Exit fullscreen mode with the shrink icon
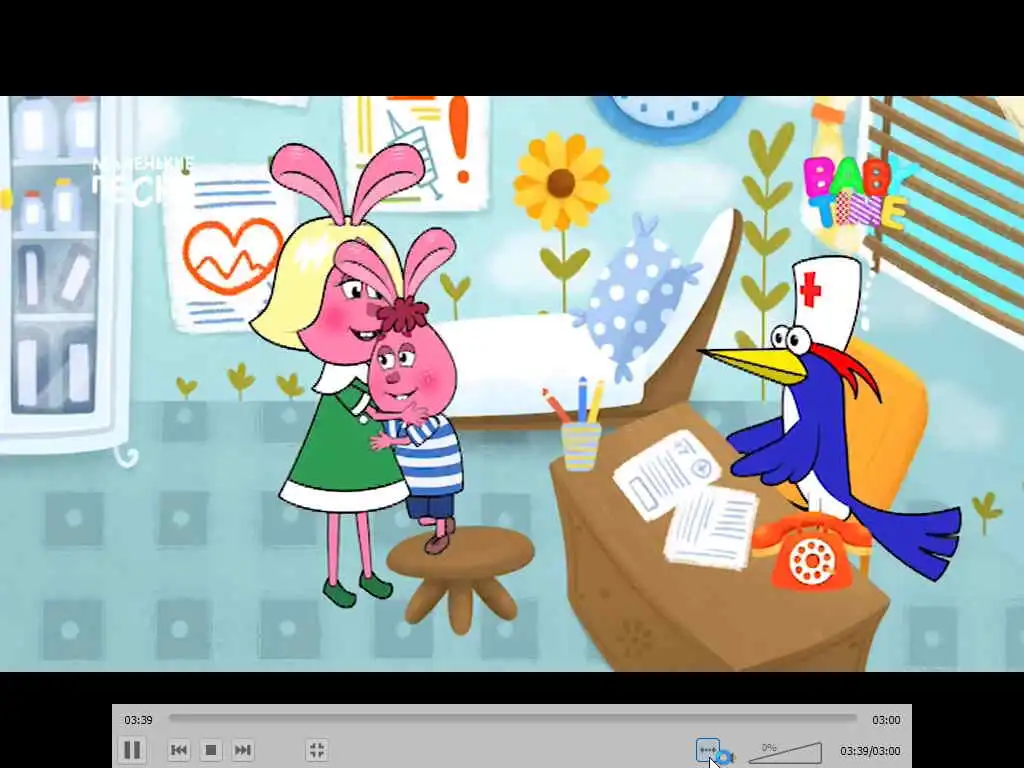The image size is (1024, 768). (317, 750)
